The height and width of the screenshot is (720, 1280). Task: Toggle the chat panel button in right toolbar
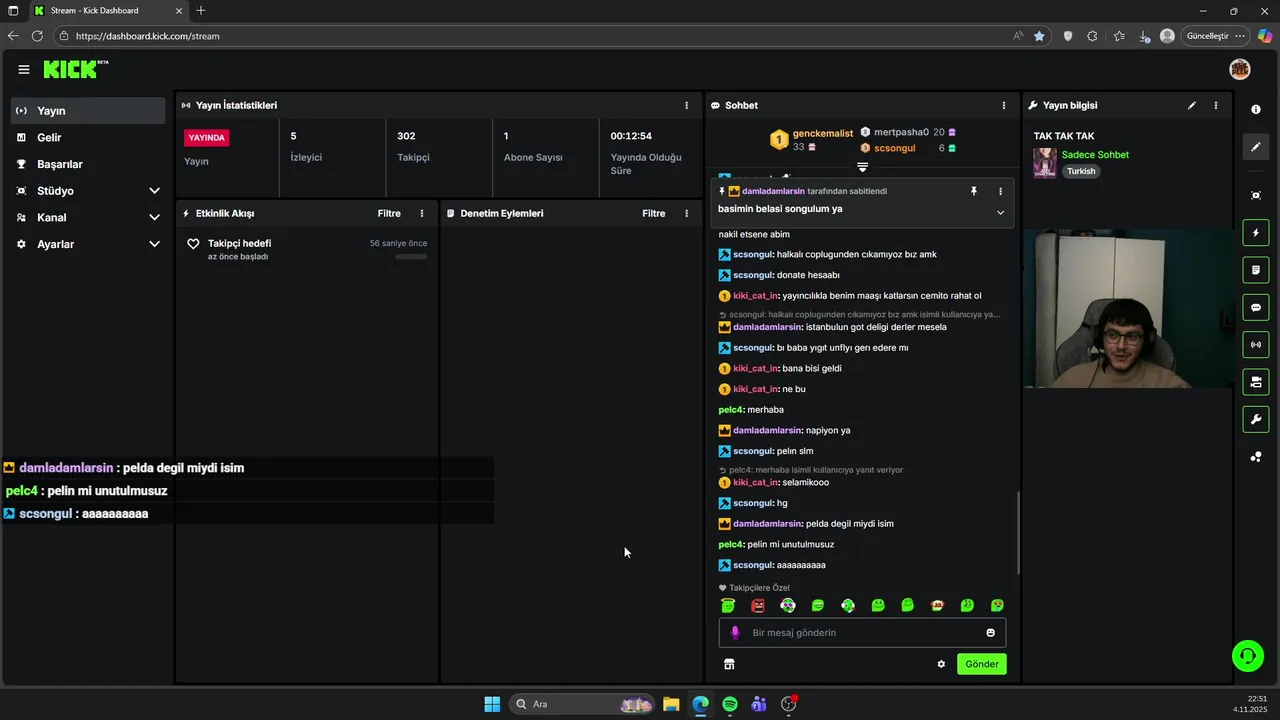coord(1256,307)
